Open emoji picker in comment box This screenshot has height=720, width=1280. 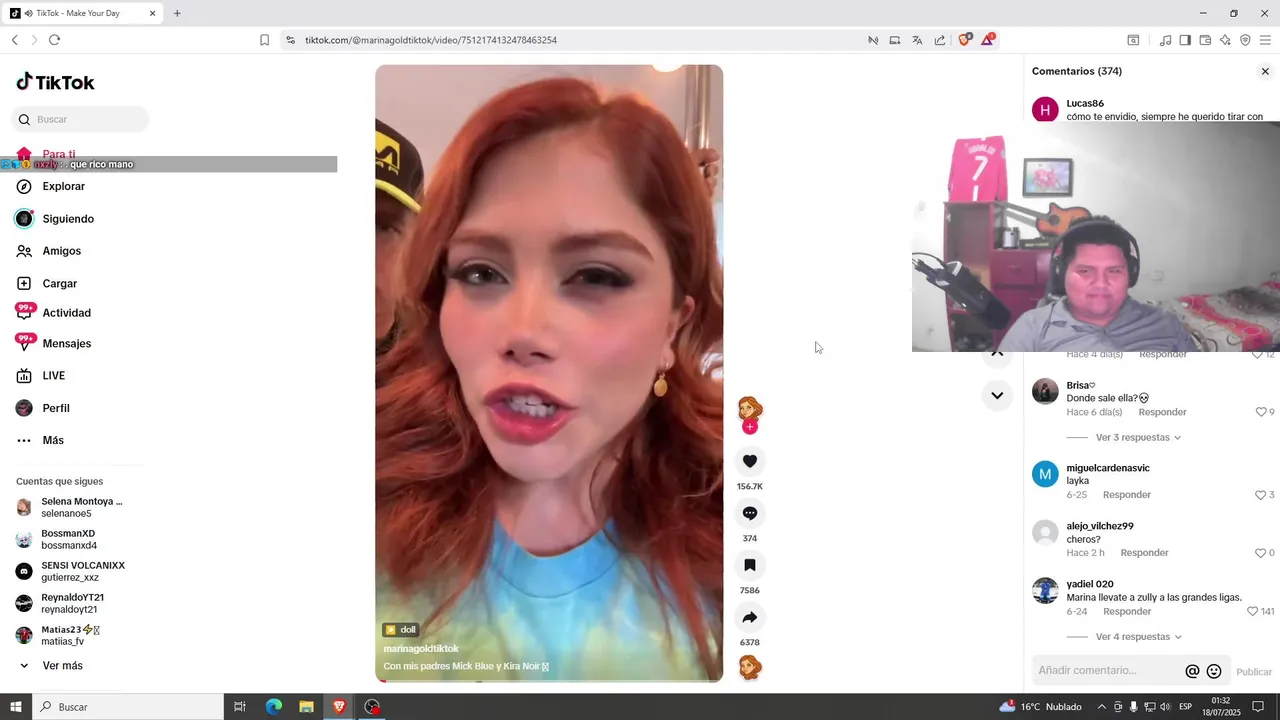[1214, 671]
